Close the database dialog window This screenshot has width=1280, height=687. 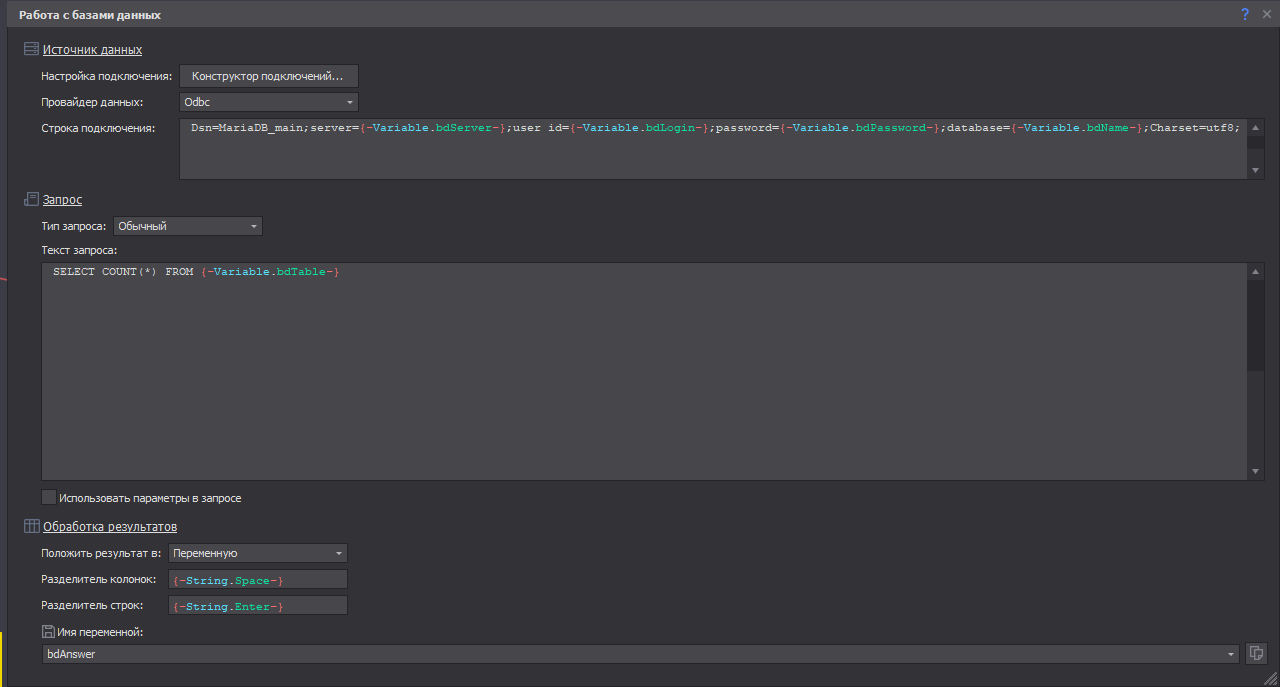tap(1266, 14)
